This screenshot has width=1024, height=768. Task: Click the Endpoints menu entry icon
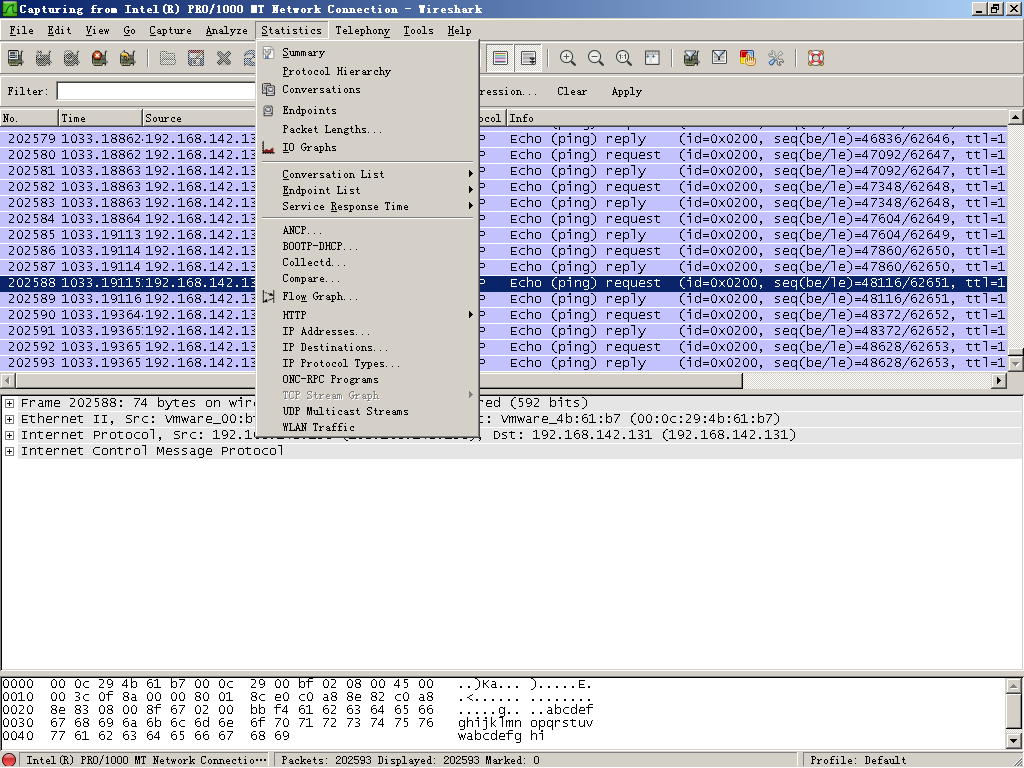click(x=268, y=110)
